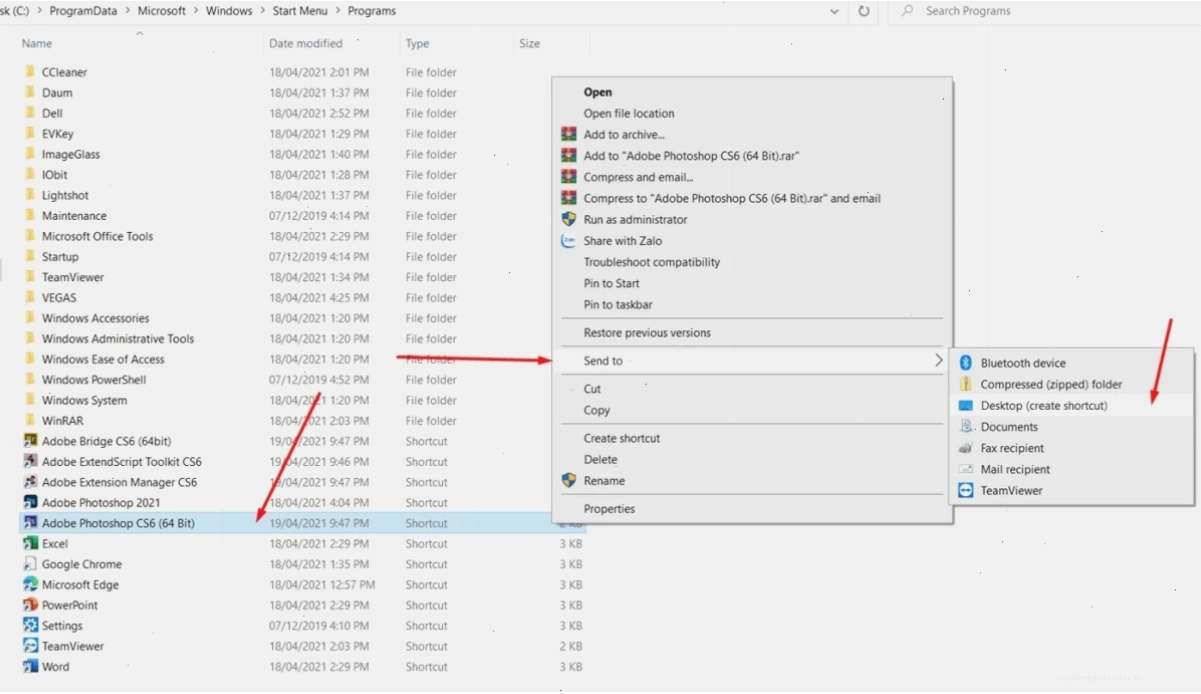1201x694 pixels.
Task: Click the Adobe Bridge CS6 (64bit) icon
Action: (30, 441)
